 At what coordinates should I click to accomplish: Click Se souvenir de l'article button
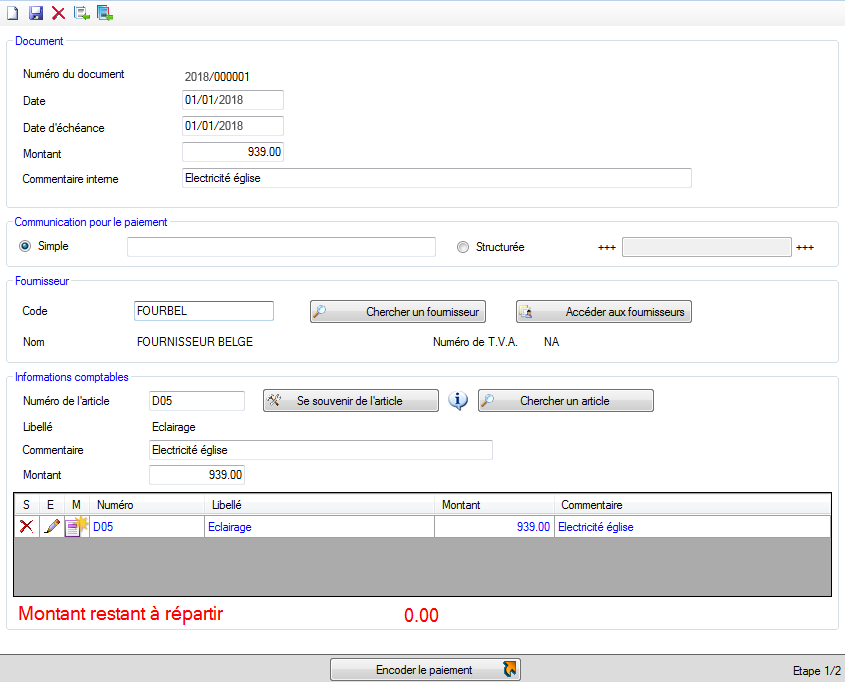click(x=350, y=400)
